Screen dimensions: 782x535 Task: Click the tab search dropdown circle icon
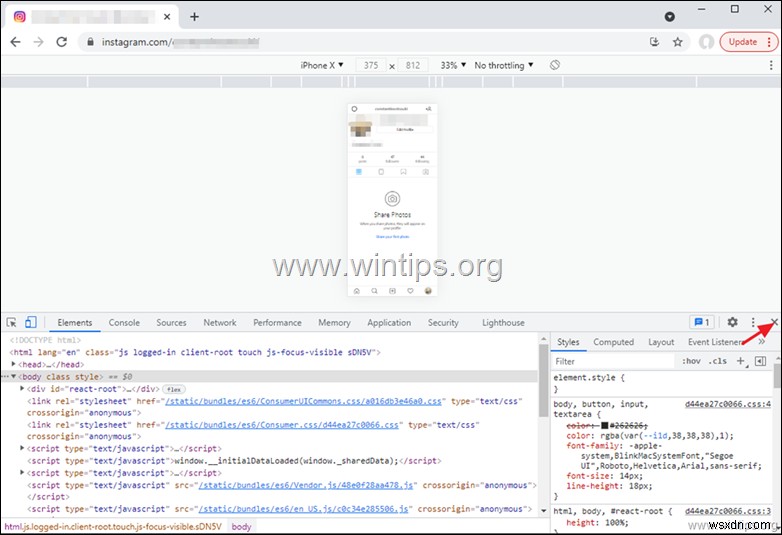669,16
